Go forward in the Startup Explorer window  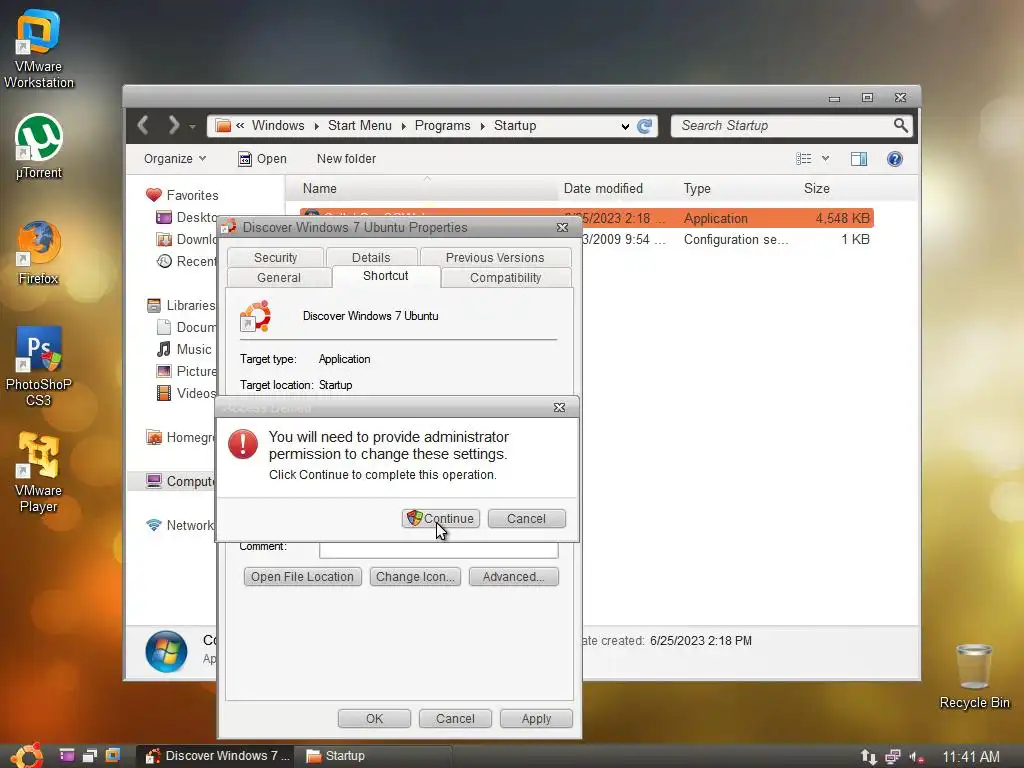click(x=173, y=125)
